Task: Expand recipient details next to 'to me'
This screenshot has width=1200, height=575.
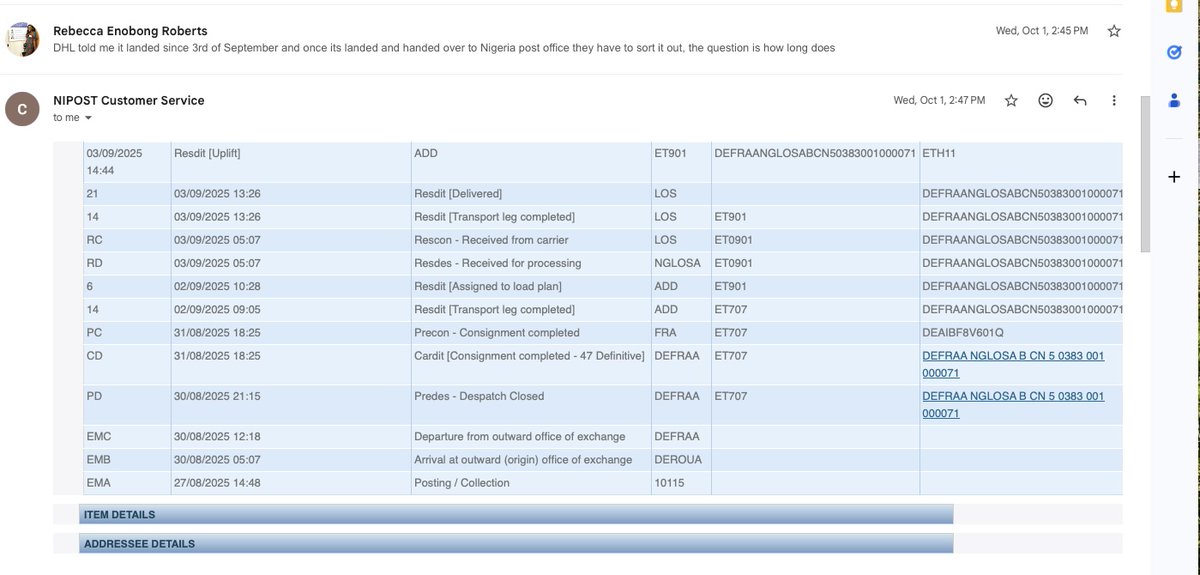Action: pyautogui.click(x=88, y=118)
